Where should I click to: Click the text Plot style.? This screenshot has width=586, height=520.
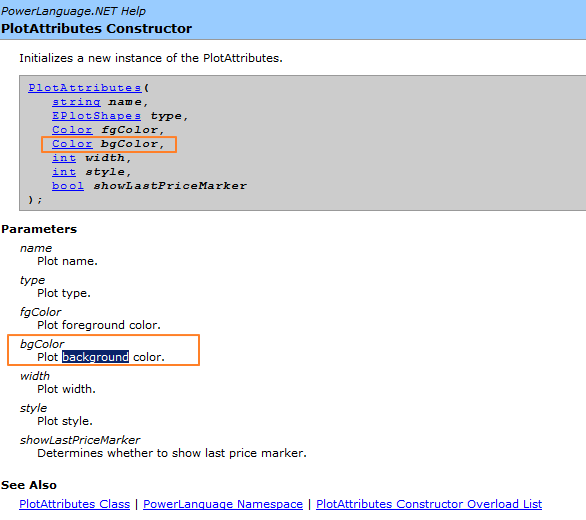pos(65,421)
